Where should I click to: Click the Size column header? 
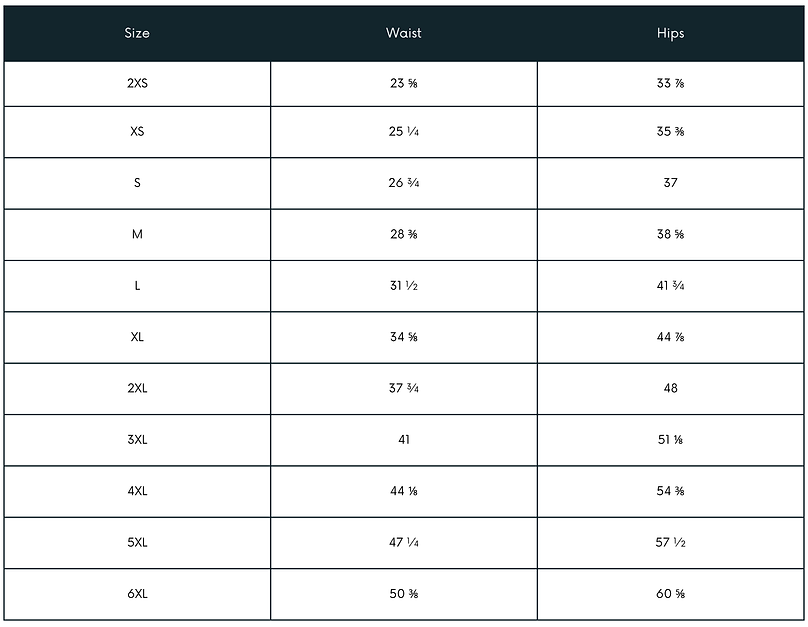tap(137, 33)
